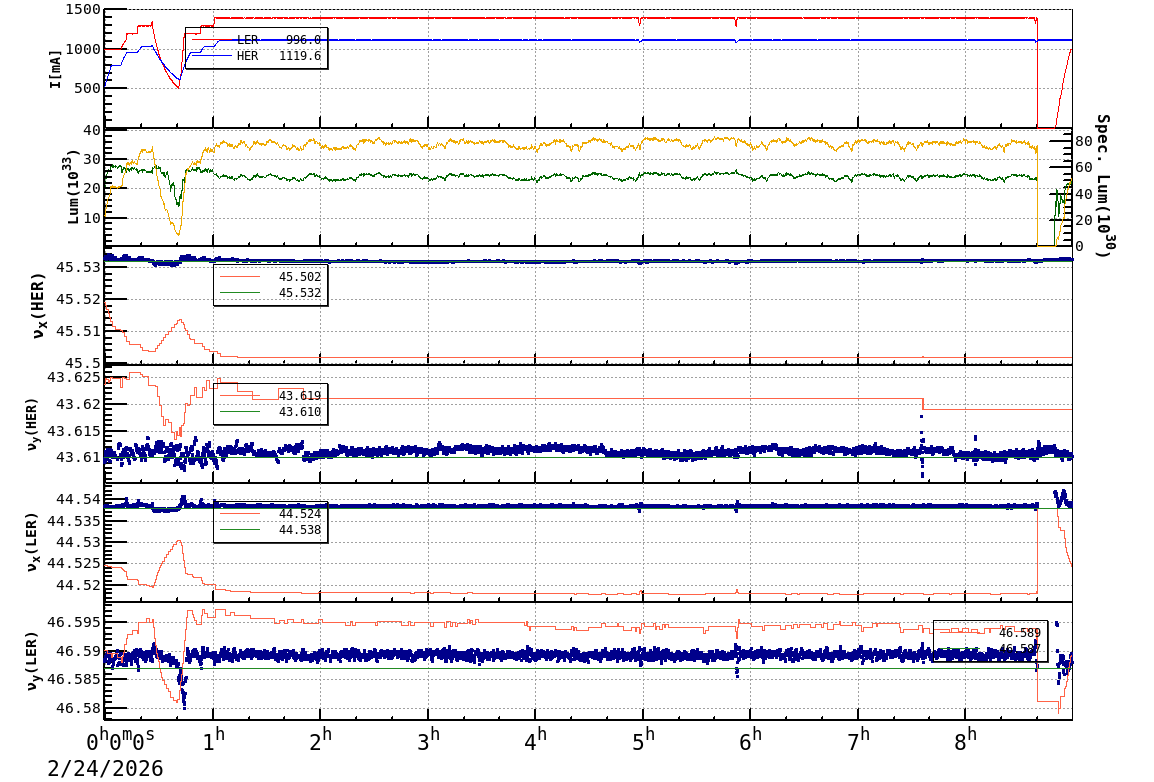
Task: Click the 8h time axis label
Action: tap(966, 740)
